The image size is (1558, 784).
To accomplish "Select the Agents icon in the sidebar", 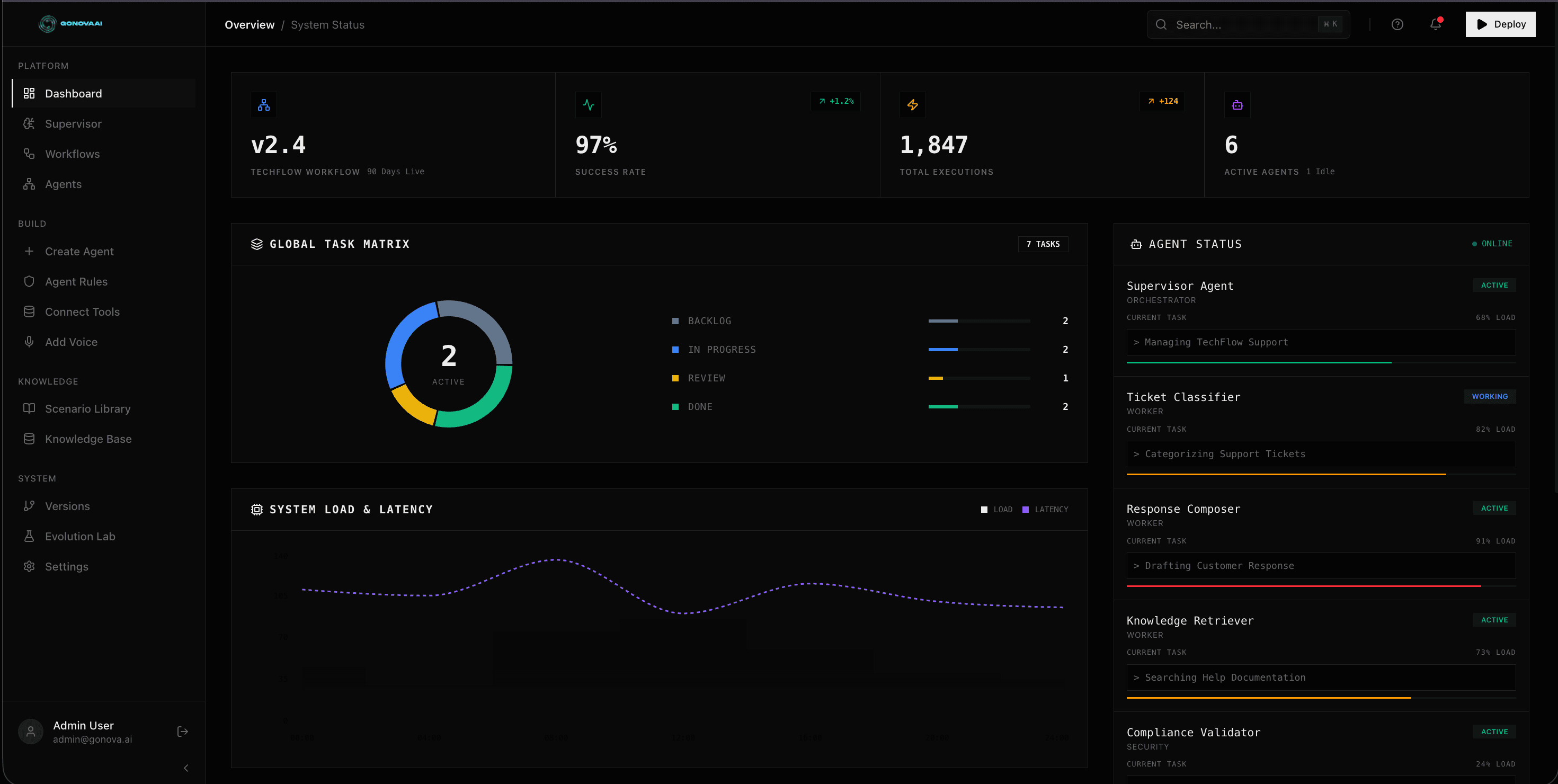I will pyautogui.click(x=29, y=184).
